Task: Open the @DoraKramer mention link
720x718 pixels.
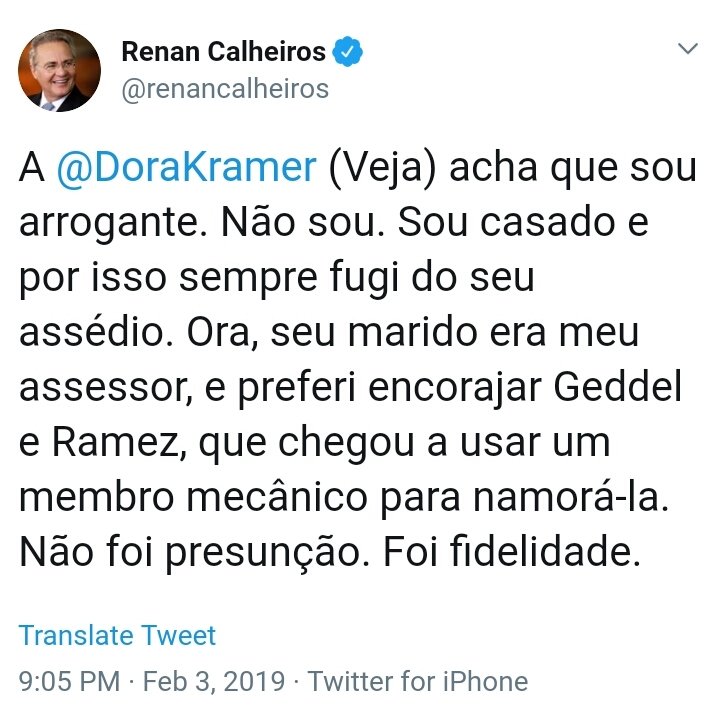Action: tap(186, 167)
